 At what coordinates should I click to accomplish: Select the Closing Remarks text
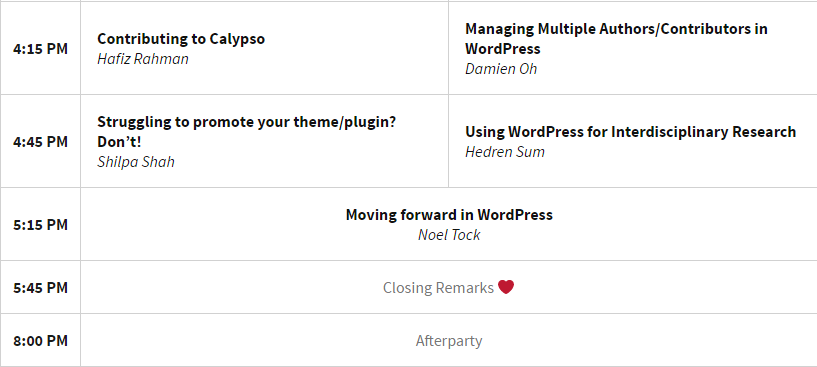pos(438,287)
